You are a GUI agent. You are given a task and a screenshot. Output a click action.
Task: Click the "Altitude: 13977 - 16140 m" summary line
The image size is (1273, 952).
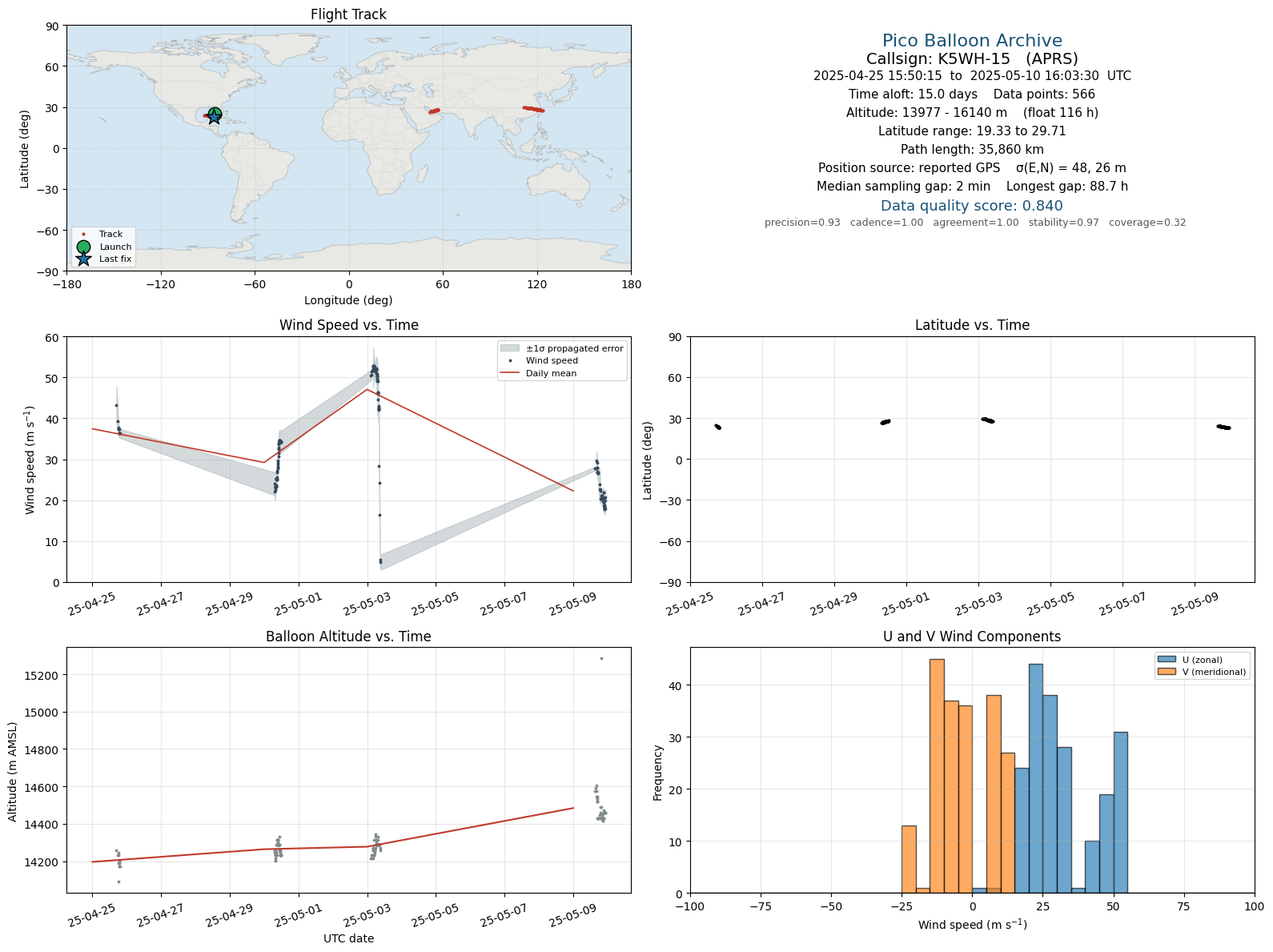pyautogui.click(x=972, y=113)
